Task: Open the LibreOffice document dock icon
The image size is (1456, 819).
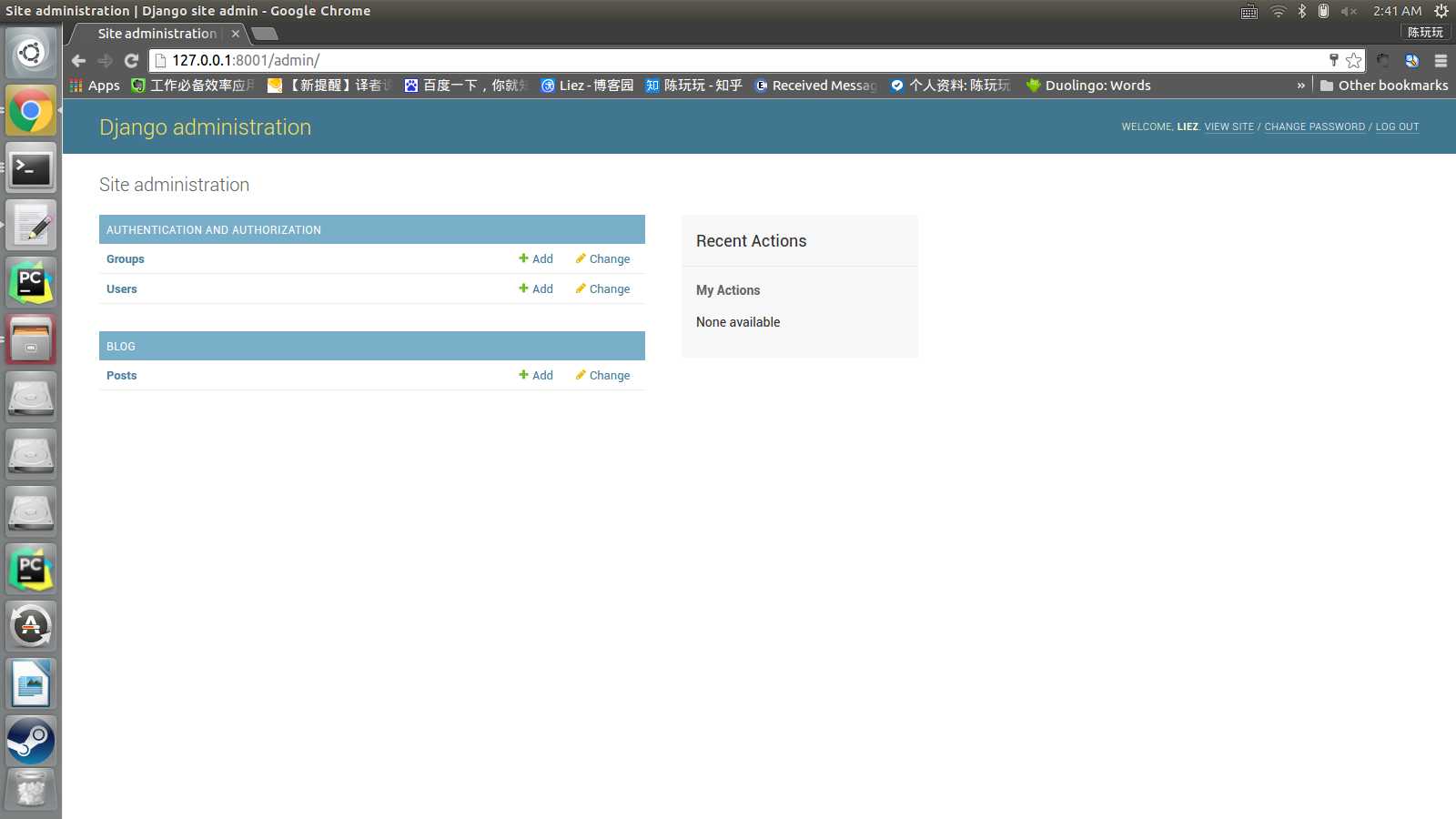Action: [x=31, y=683]
